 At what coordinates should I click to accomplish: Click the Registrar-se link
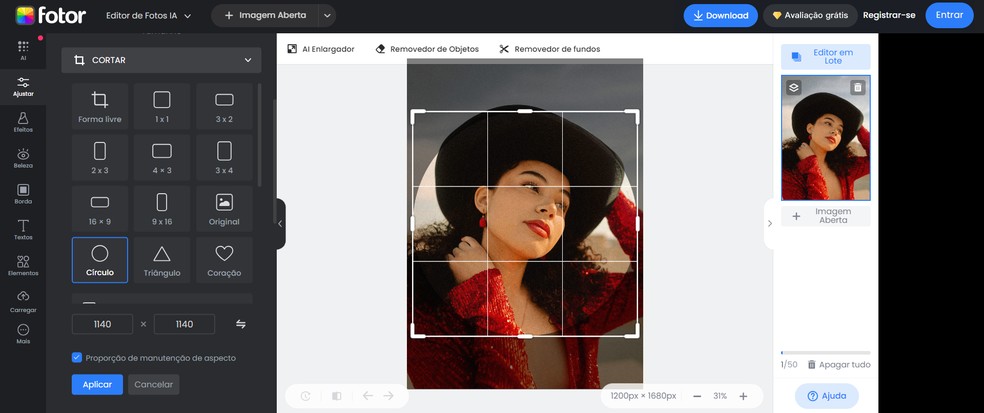(x=889, y=16)
